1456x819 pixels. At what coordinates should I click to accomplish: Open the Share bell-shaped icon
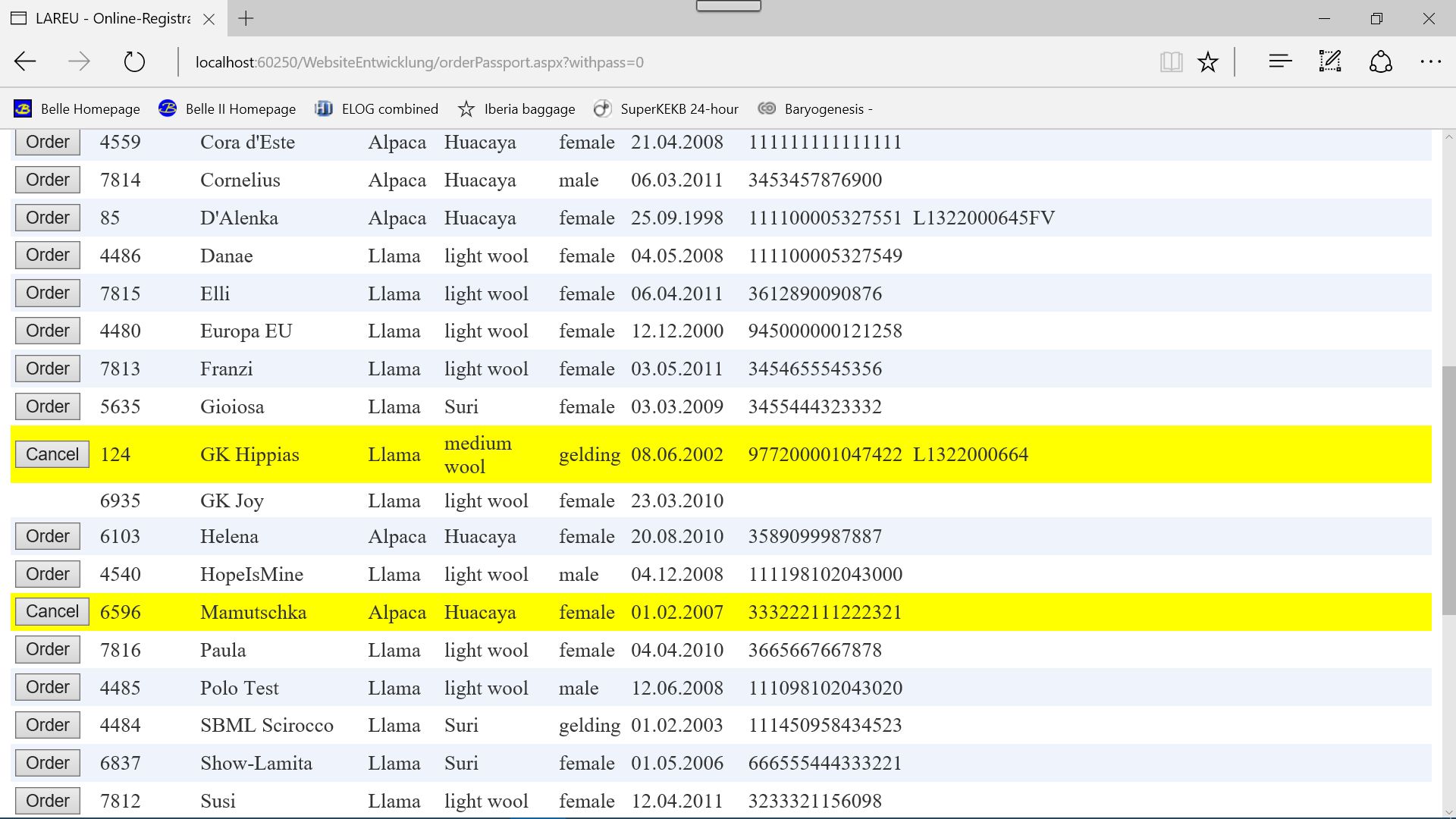(1380, 62)
